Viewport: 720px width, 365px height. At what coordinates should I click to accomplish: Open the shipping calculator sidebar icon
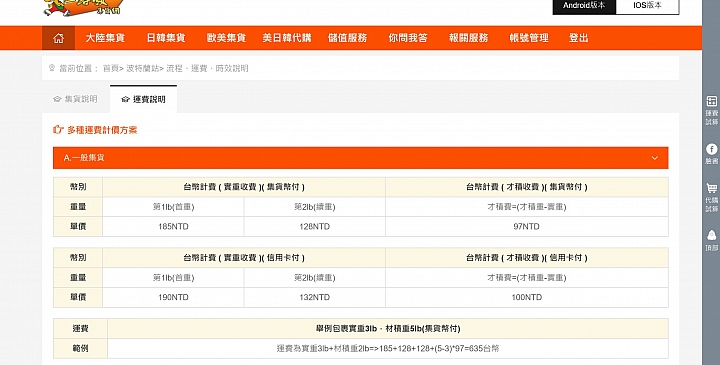711,111
